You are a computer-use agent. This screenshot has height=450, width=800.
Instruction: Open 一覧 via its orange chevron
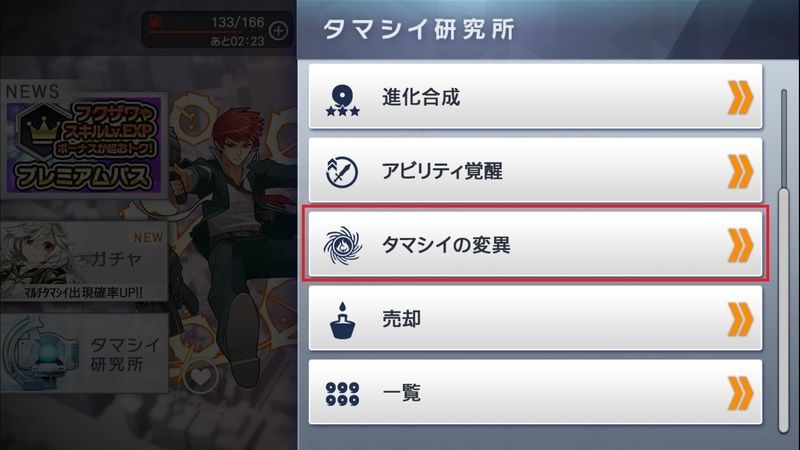(740, 393)
